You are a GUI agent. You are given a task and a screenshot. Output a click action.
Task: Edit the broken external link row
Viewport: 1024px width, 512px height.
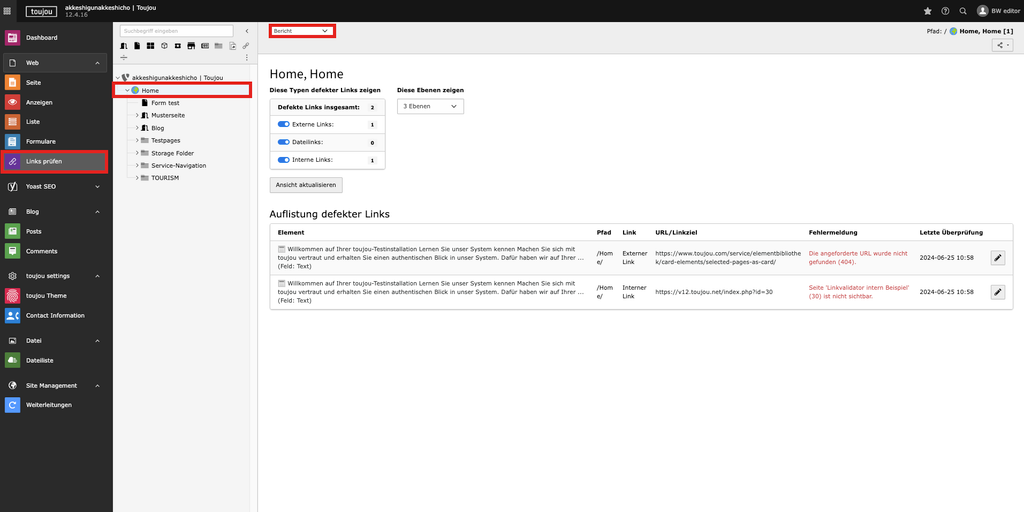point(997,258)
